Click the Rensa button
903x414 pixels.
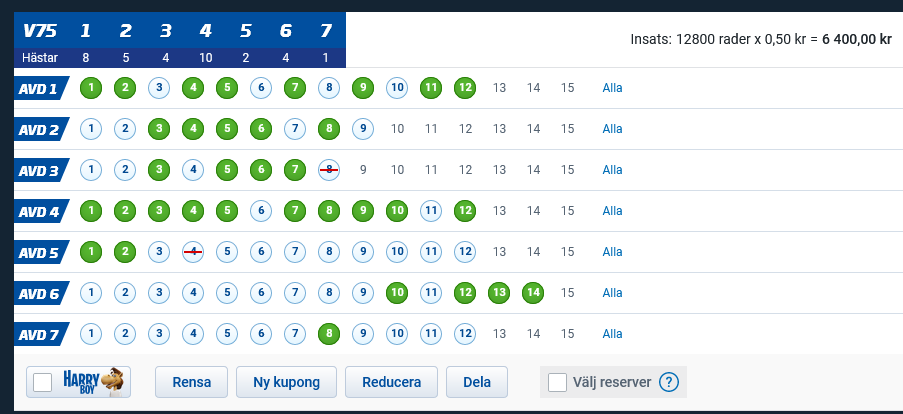coord(192,382)
